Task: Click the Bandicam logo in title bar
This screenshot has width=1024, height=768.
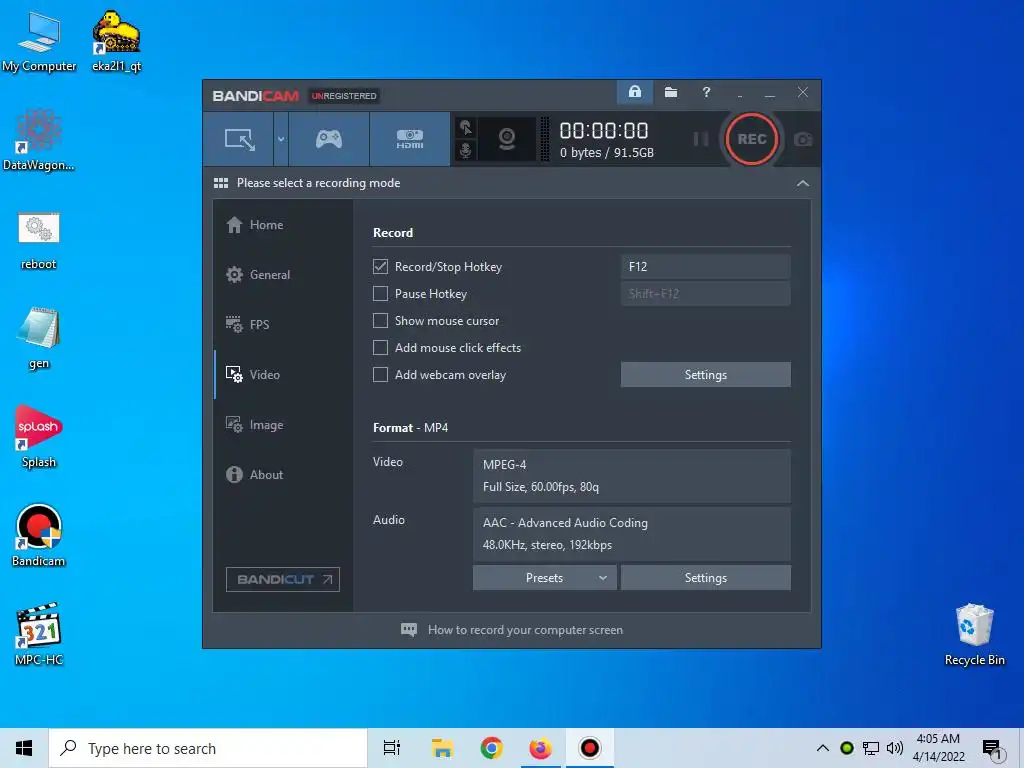Action: pos(255,96)
